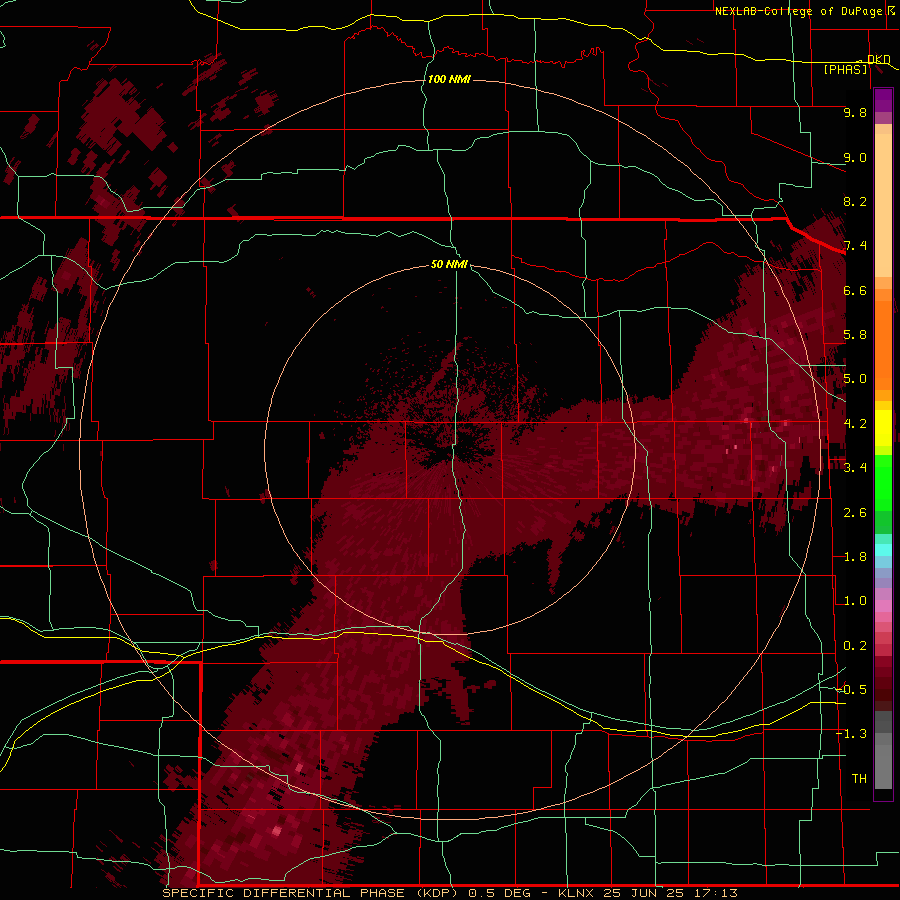
Task: Click the 9.0 scale value
Action: 855,157
